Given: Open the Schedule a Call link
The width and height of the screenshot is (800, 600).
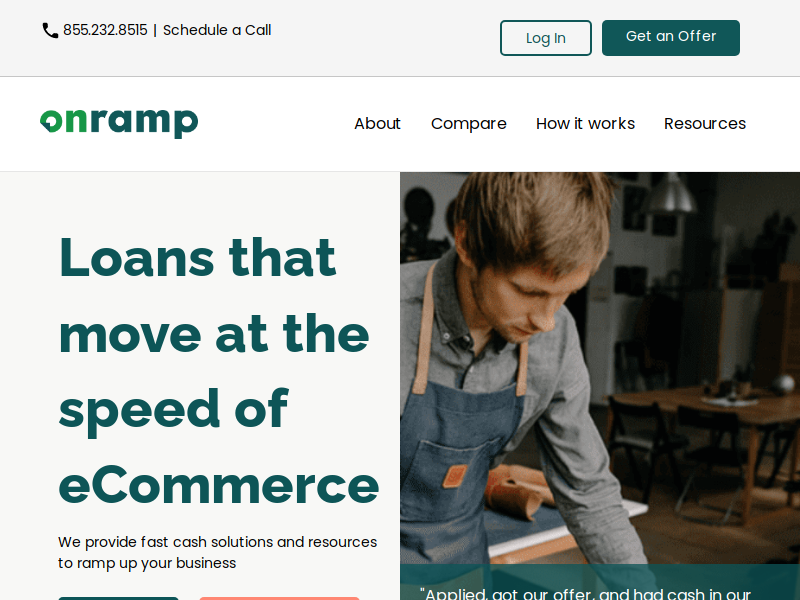Looking at the screenshot, I should point(217,30).
